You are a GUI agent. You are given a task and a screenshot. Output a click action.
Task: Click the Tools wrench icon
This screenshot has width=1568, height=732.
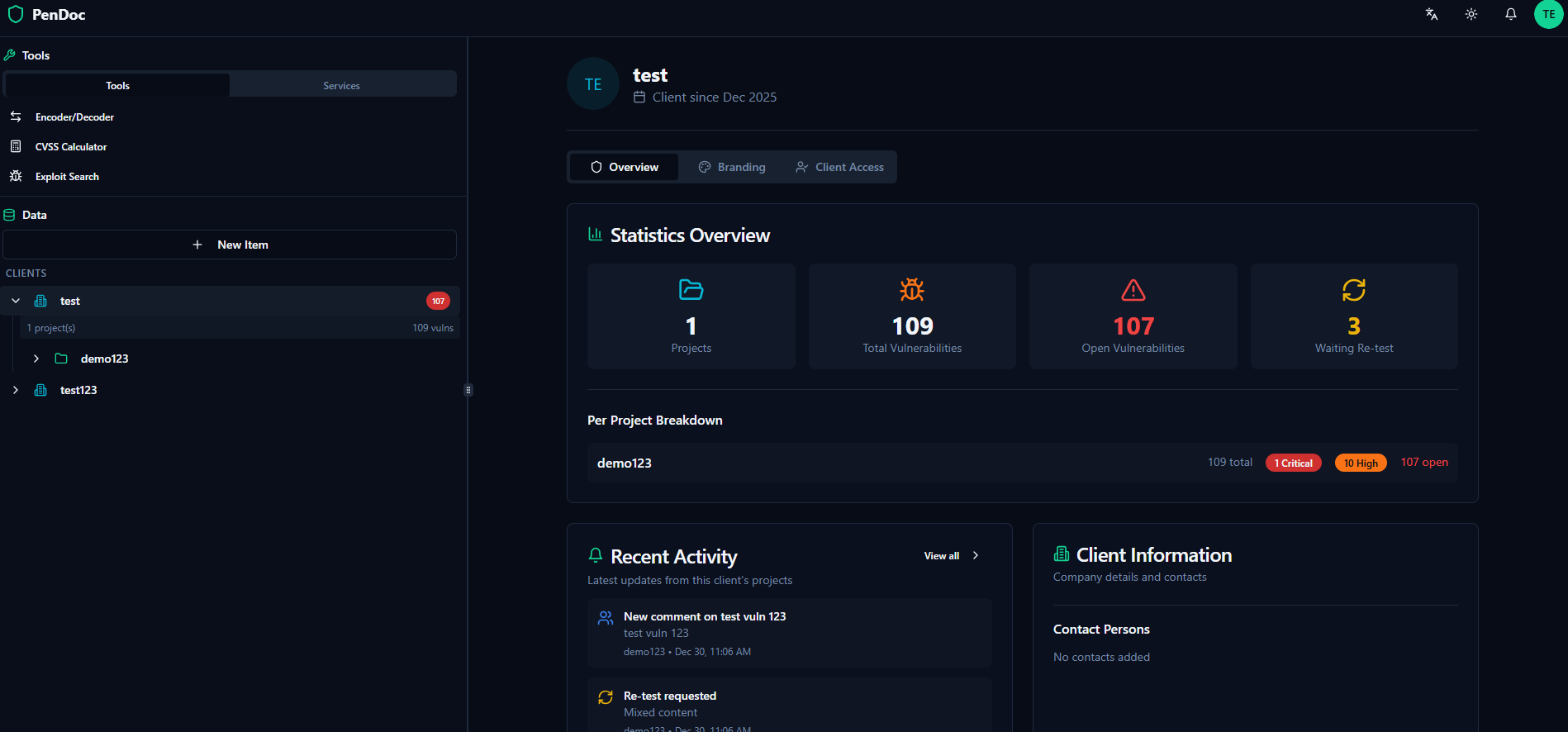pos(10,55)
